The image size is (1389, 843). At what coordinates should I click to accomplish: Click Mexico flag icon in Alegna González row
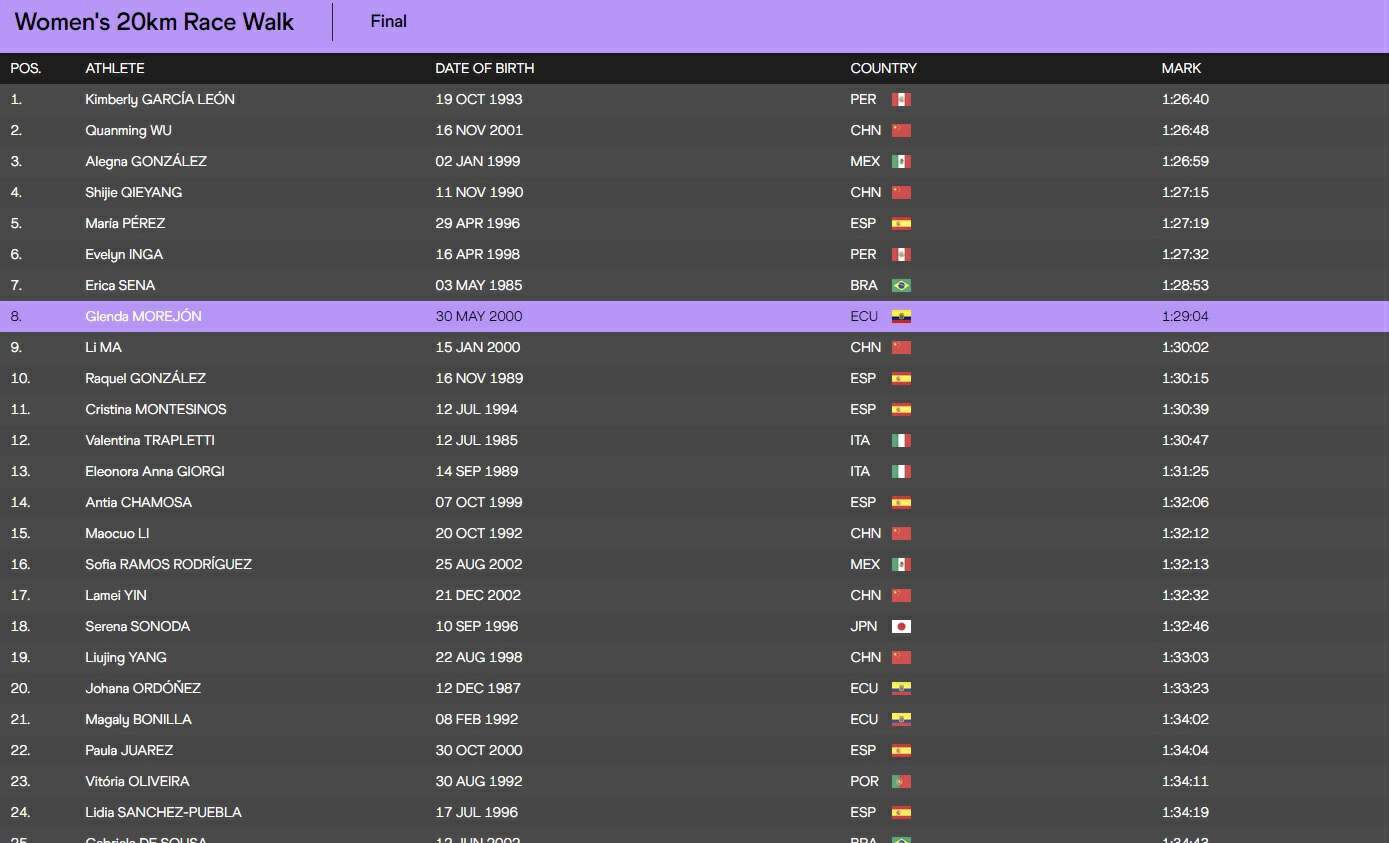[901, 162]
